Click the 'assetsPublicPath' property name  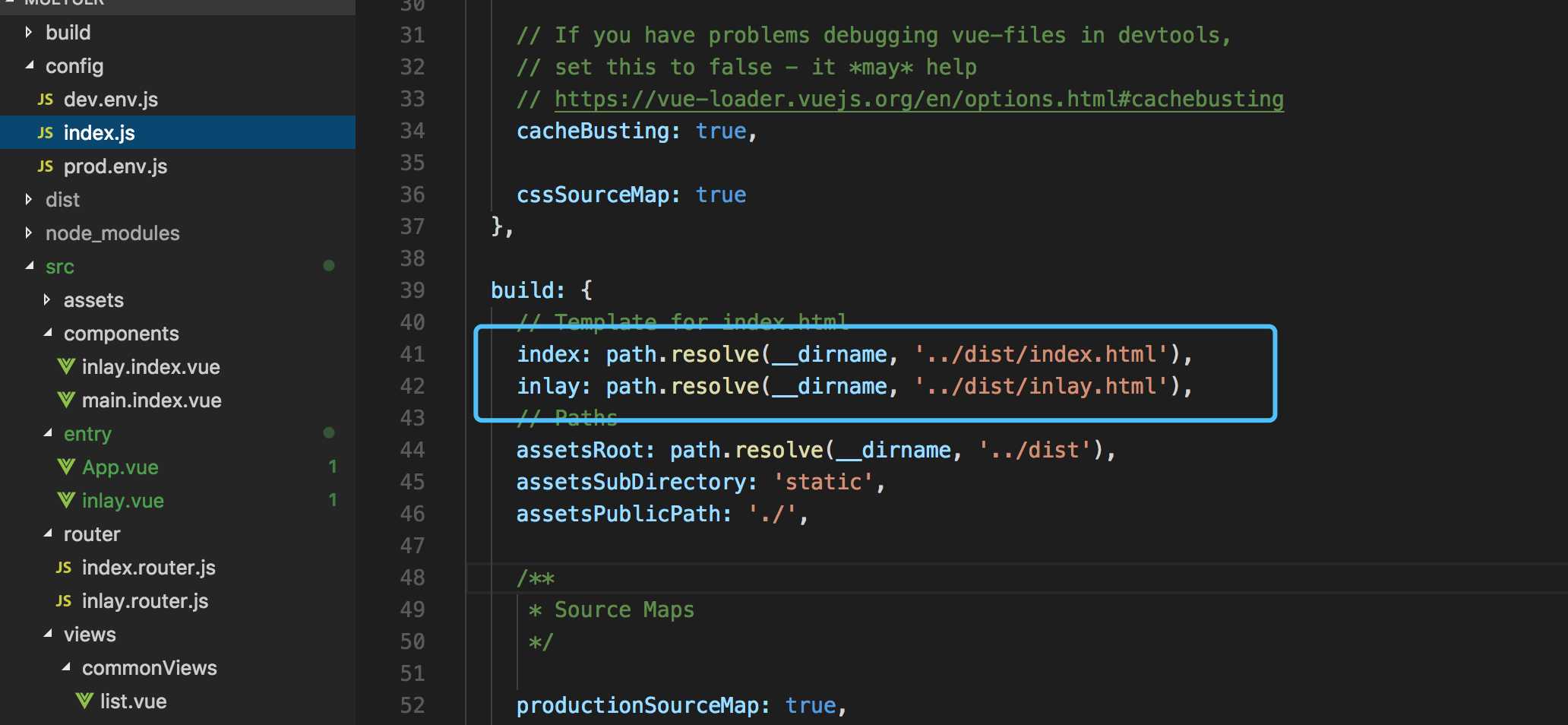[x=618, y=514]
